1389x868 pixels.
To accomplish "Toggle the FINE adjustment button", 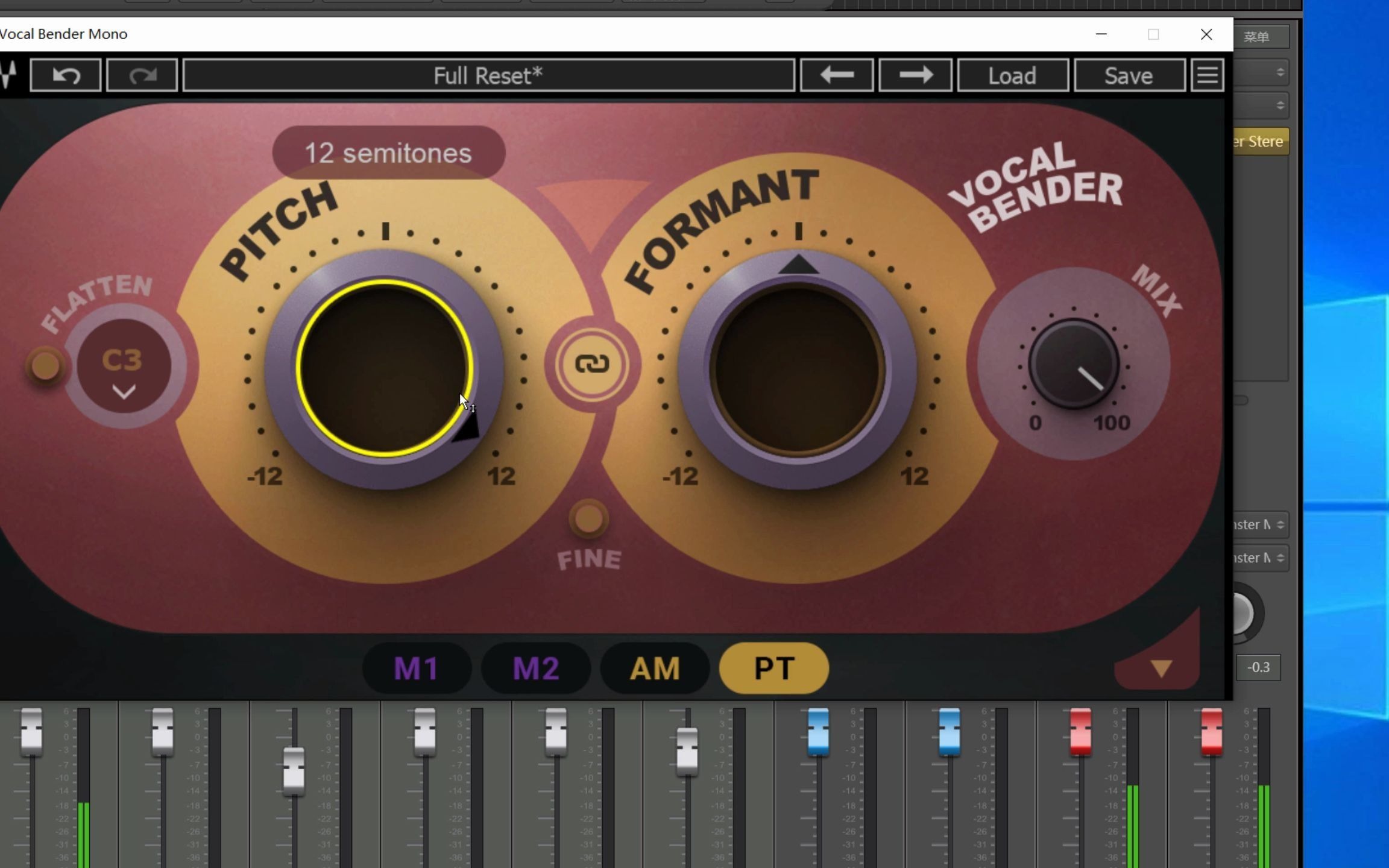I will 588,518.
